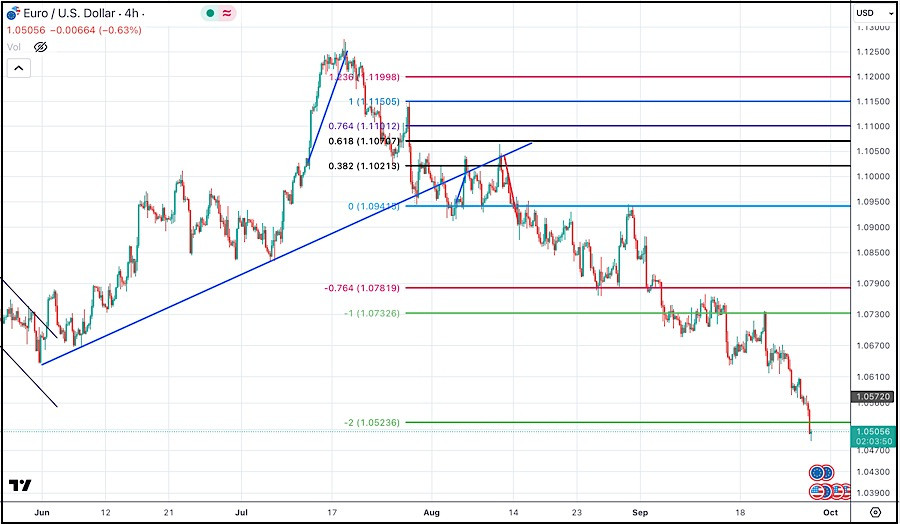Viewport: 900px width, 524px height.
Task: Select the 1.236 (1.11998) Fibonacci label
Action: coord(362,76)
